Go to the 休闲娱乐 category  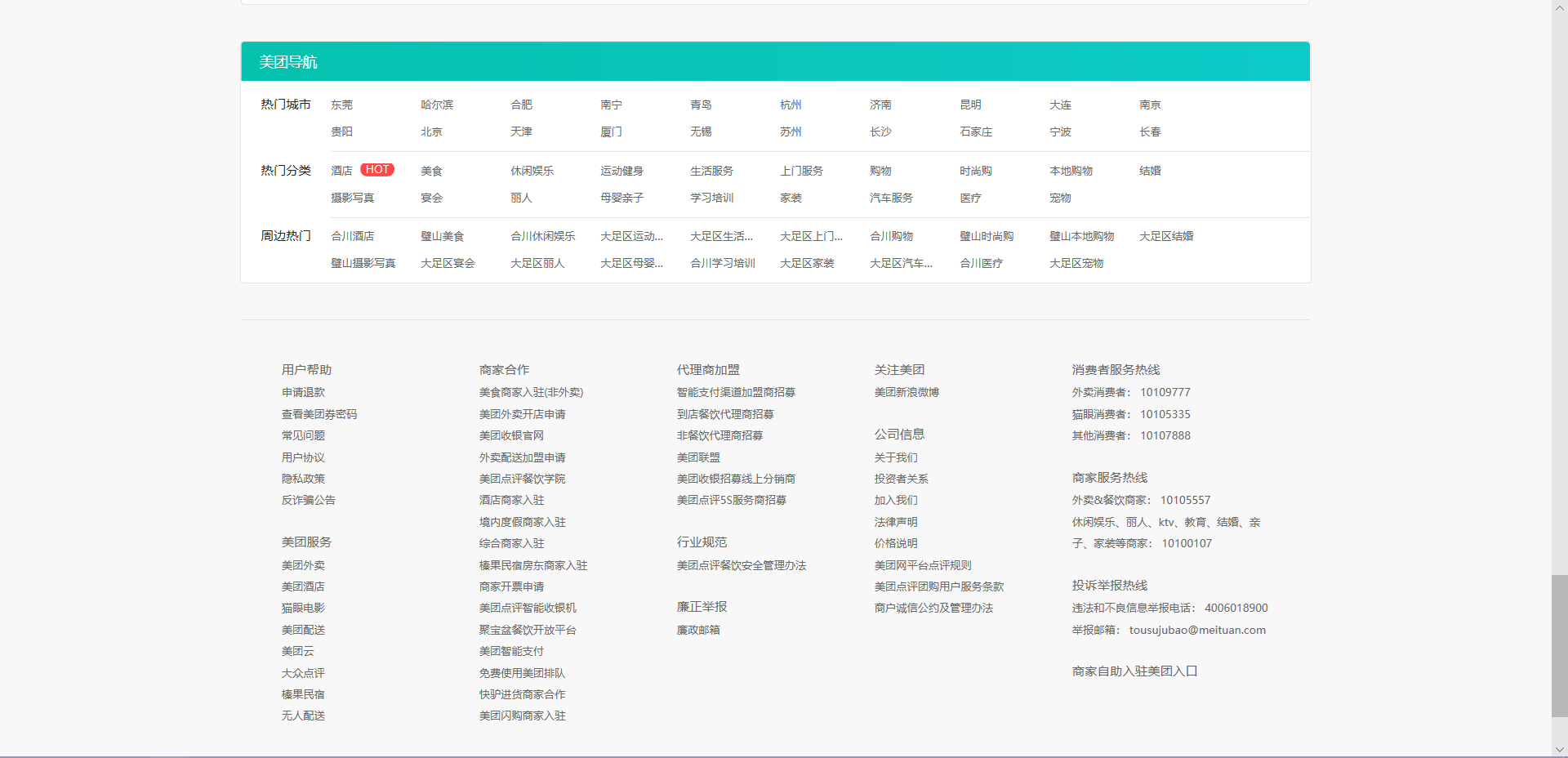click(532, 172)
